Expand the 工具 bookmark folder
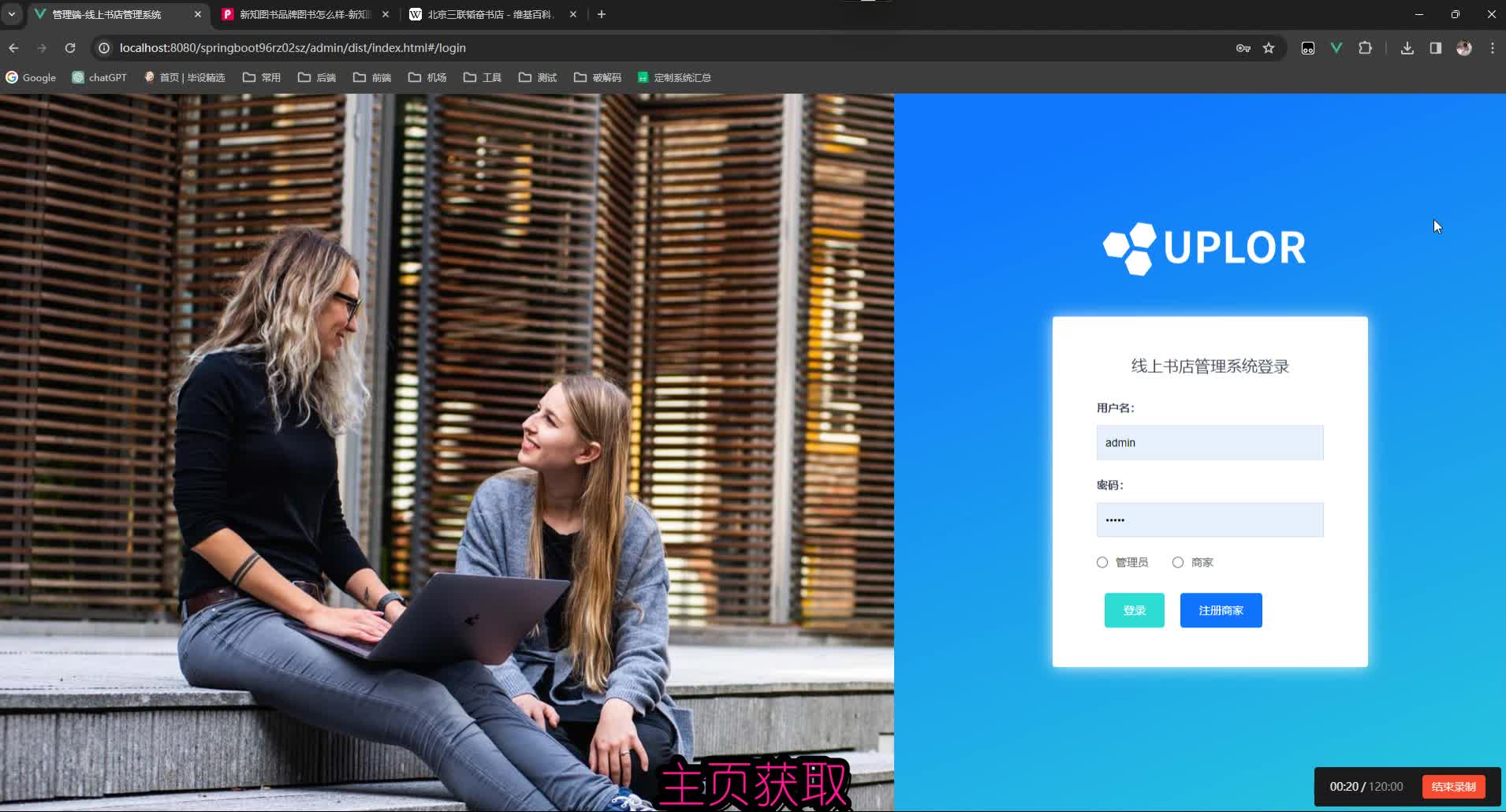Viewport: 1506px width, 812px height. click(483, 77)
